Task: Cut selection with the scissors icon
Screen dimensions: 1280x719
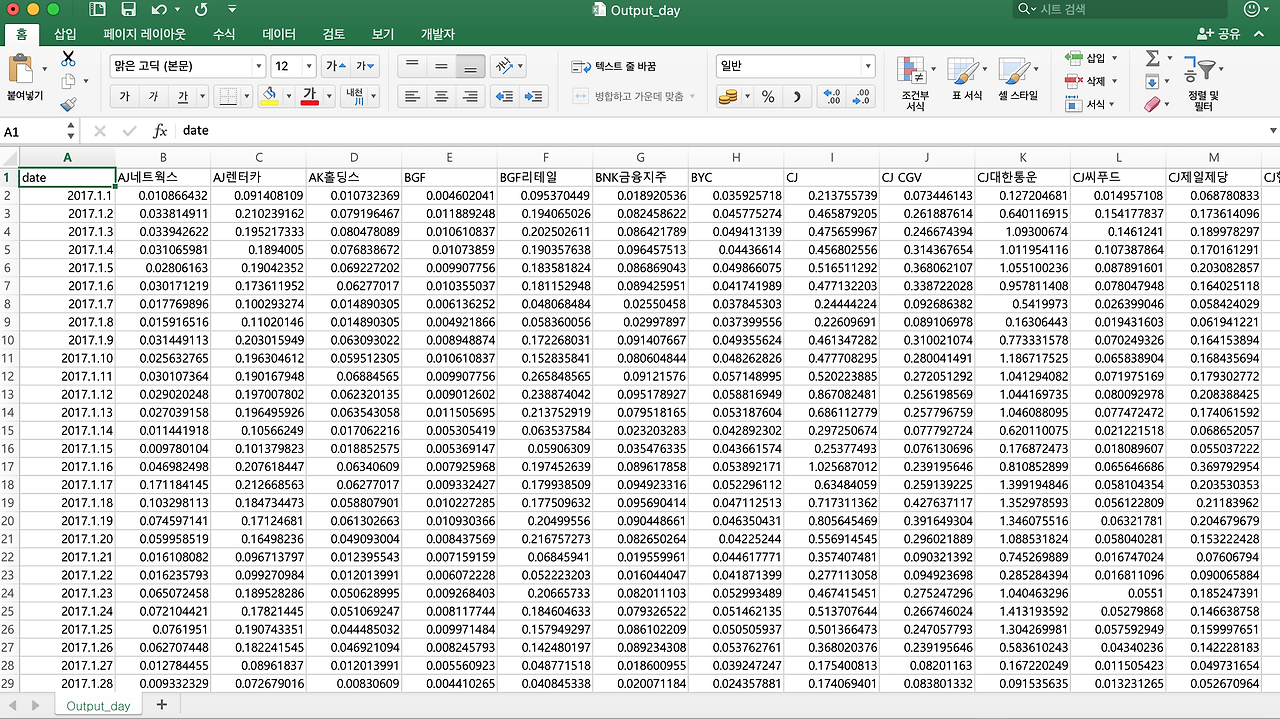Action: (x=68, y=59)
